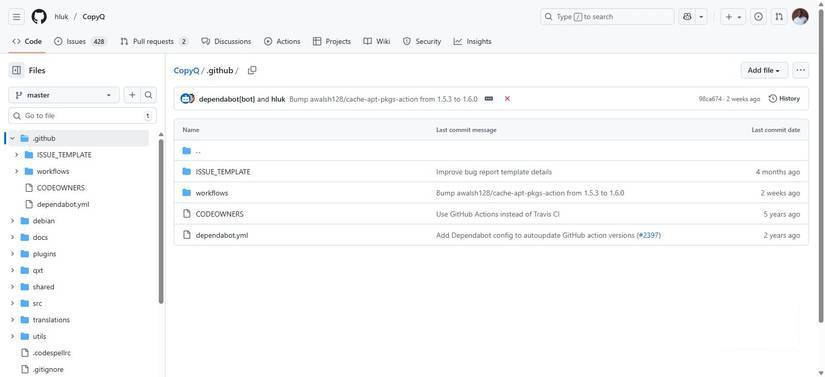Click the search files magnifier icon
This screenshot has height=377, width=825.
[148, 95]
